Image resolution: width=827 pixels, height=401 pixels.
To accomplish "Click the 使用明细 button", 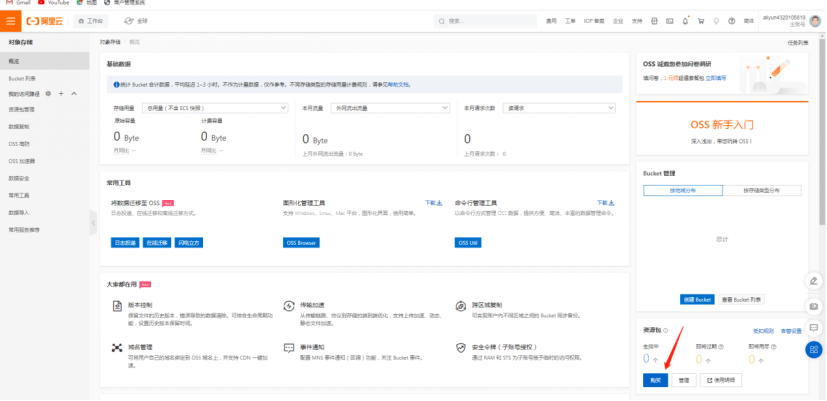I will (721, 380).
